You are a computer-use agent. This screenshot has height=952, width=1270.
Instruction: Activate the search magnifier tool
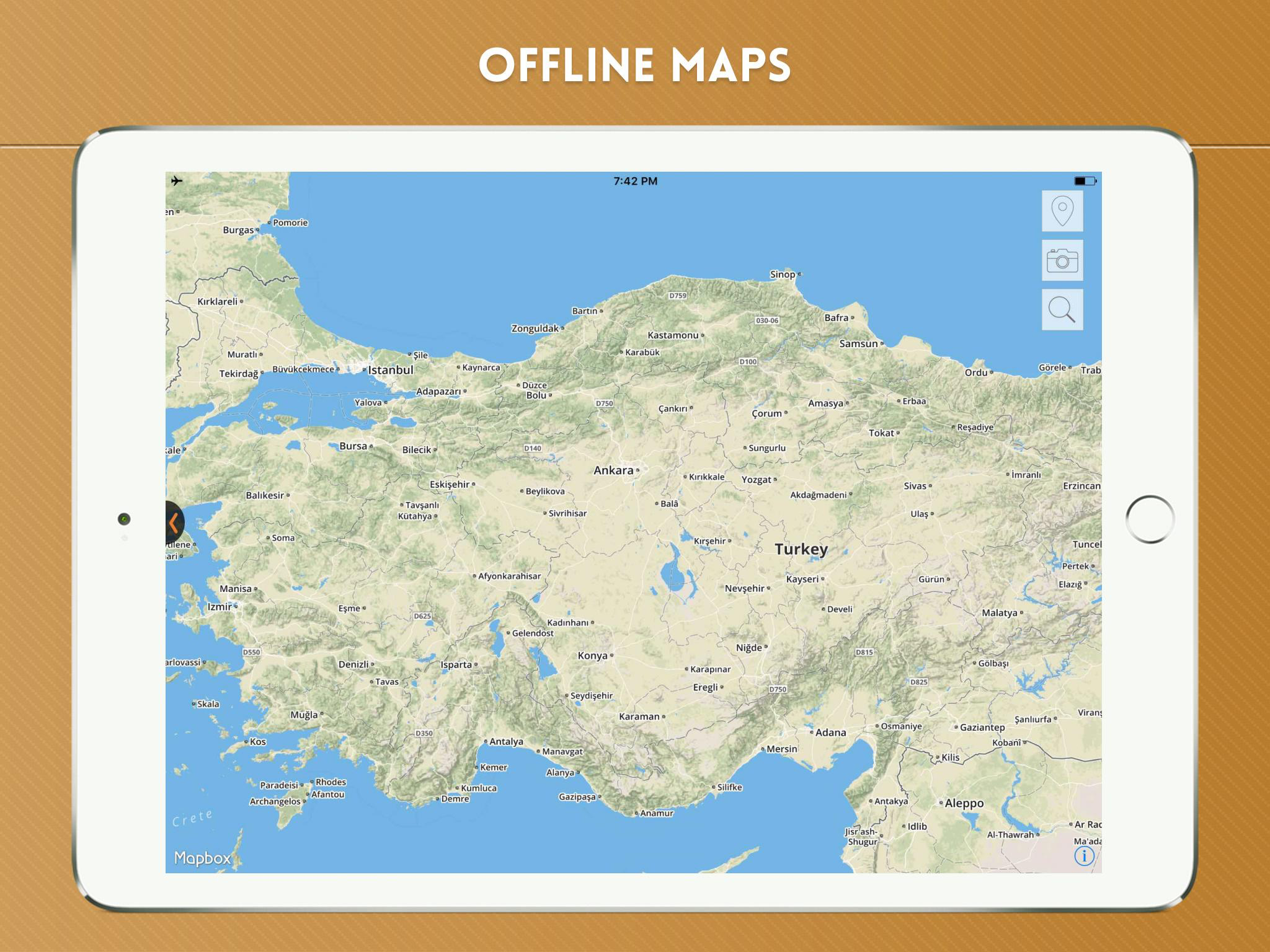point(1063,310)
